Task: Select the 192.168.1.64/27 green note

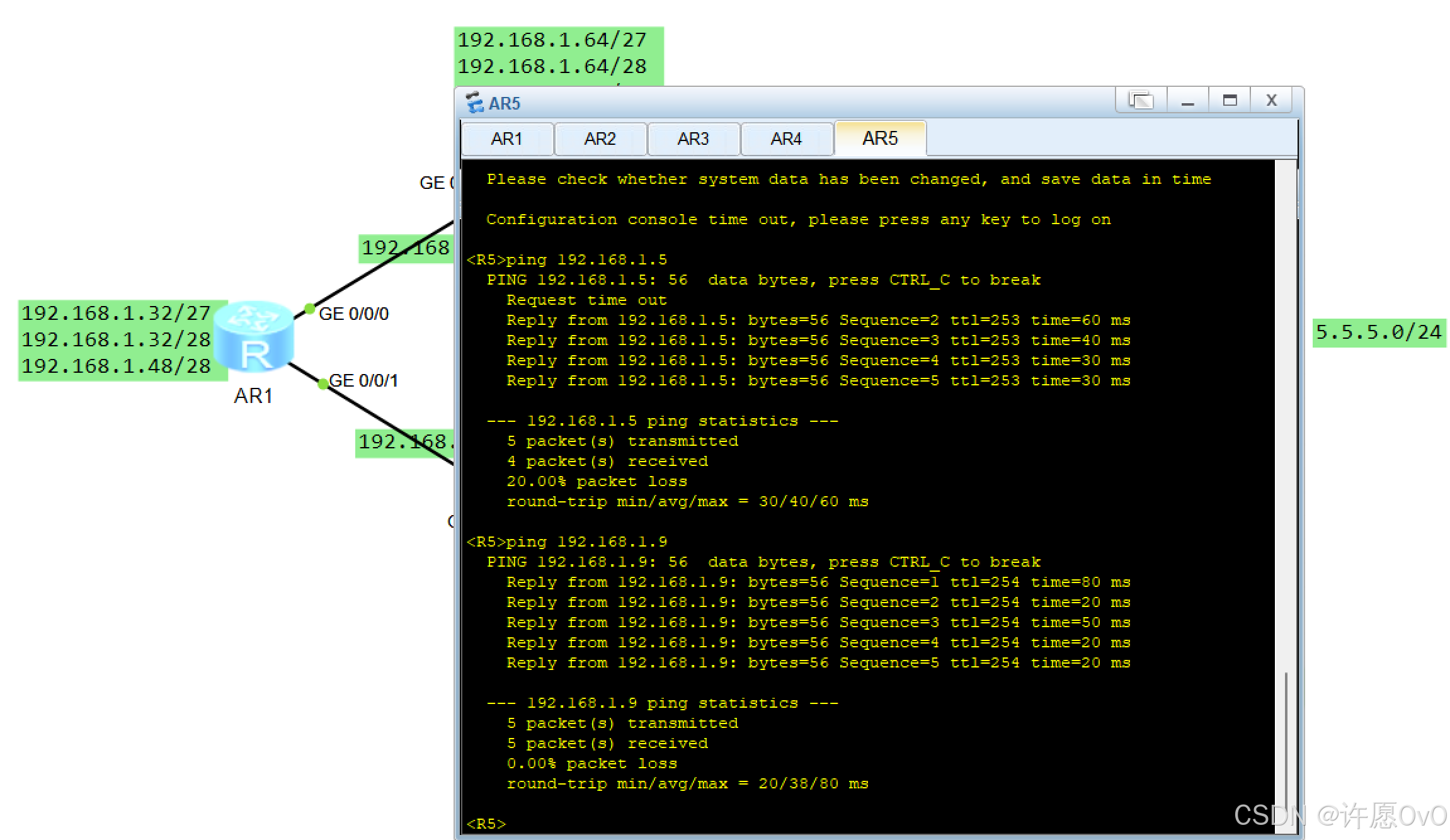Action: tap(552, 40)
